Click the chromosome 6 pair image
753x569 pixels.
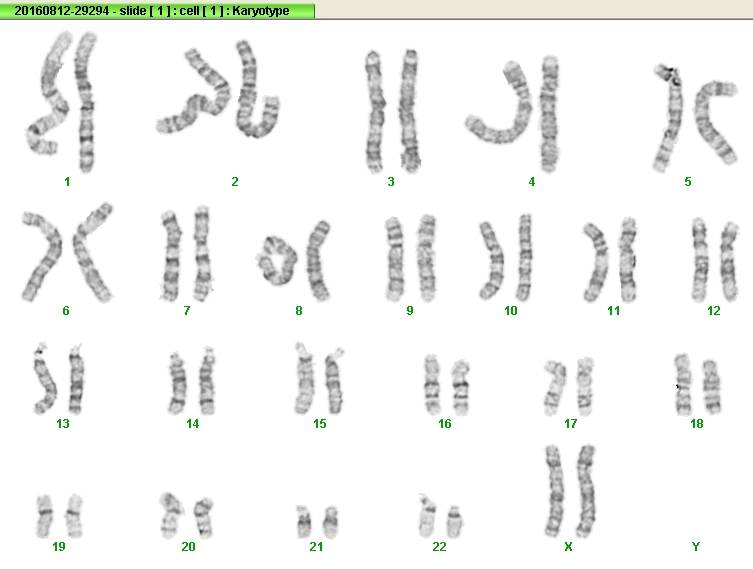[67, 253]
